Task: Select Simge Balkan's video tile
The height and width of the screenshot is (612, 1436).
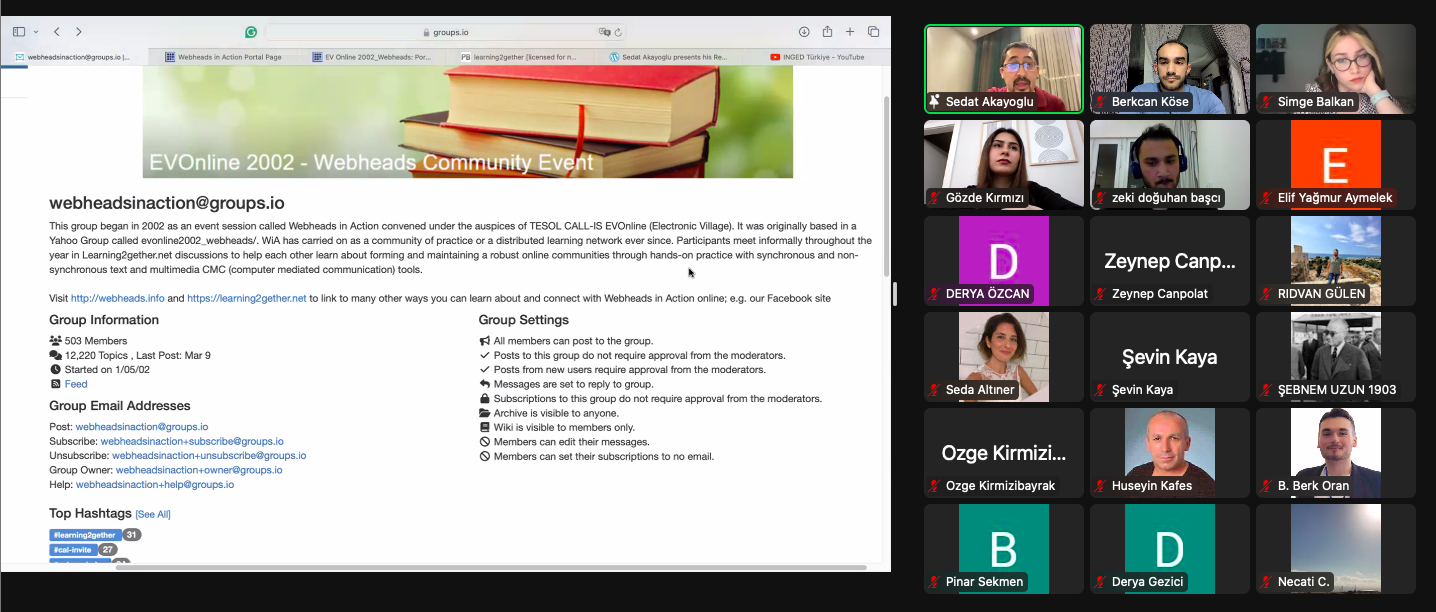Action: click(x=1336, y=69)
